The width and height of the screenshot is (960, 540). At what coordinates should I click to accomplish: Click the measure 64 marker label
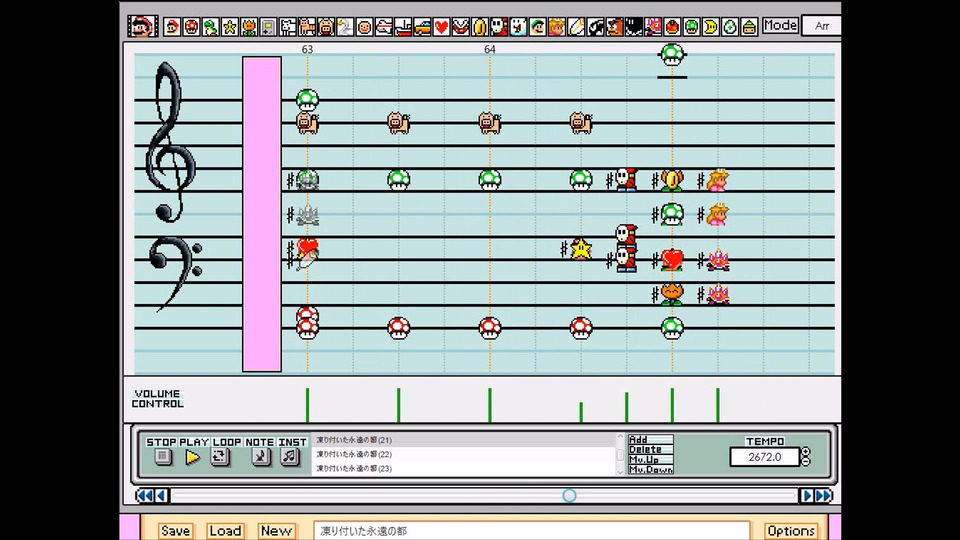pyautogui.click(x=490, y=49)
